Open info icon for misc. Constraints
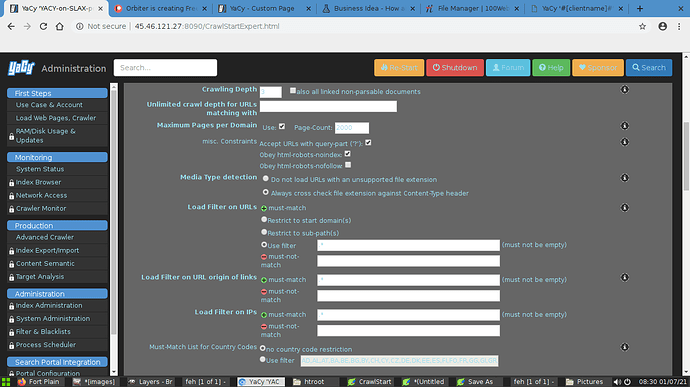 click(624, 142)
